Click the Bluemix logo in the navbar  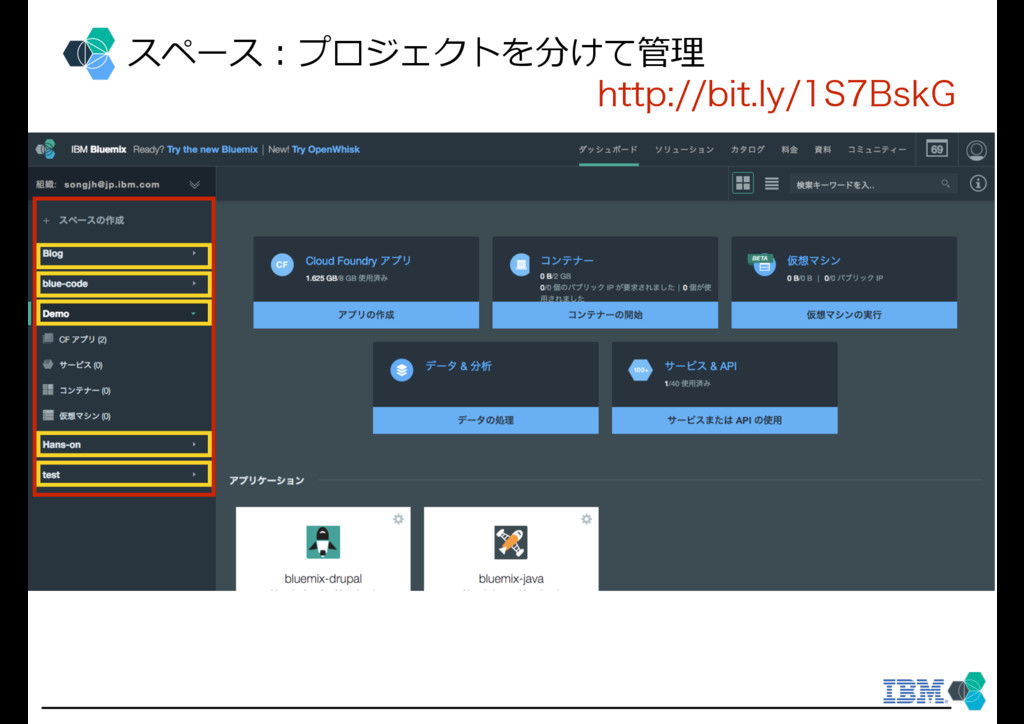46,150
